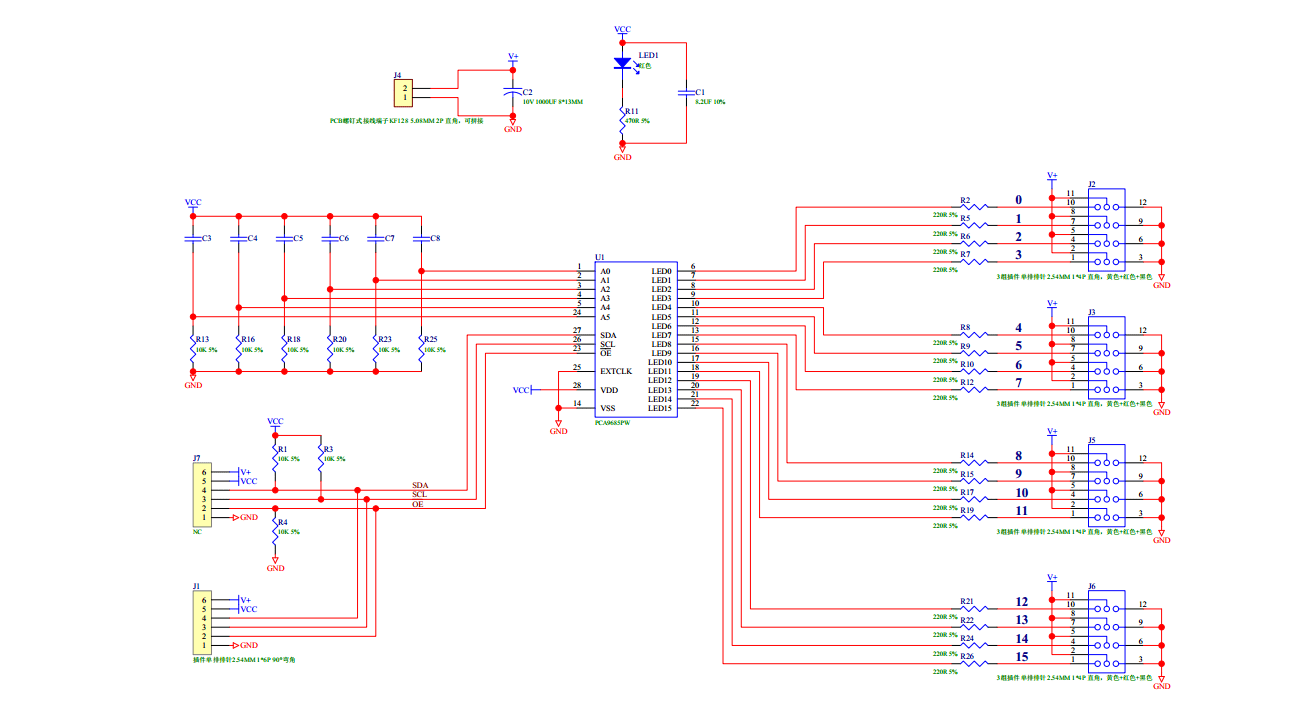Click the OE net label near J7 wires
Viewport: 1300px width, 721px height.
tap(418, 504)
